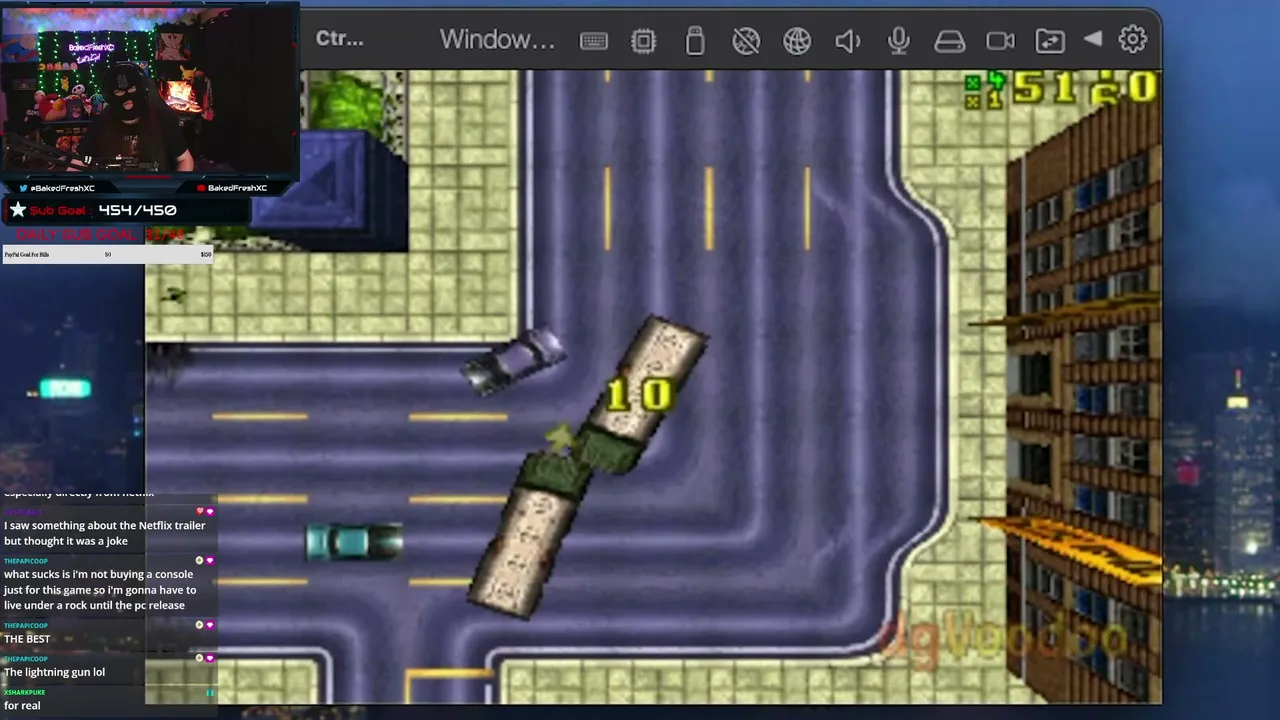
Task: Click the CPU chip icon in the toolbar
Action: [644, 41]
